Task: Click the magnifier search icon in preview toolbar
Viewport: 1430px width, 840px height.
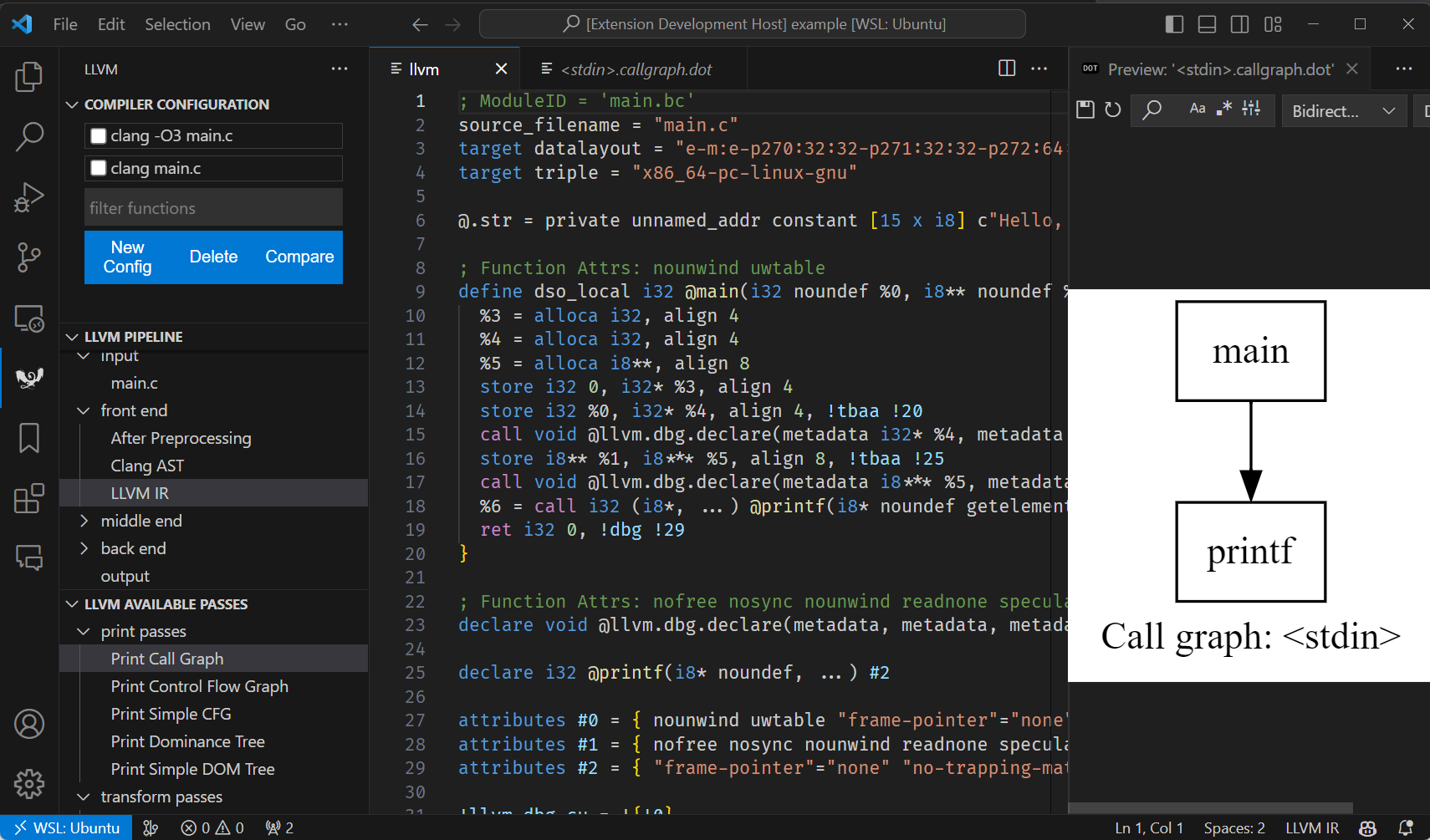Action: tap(1152, 109)
